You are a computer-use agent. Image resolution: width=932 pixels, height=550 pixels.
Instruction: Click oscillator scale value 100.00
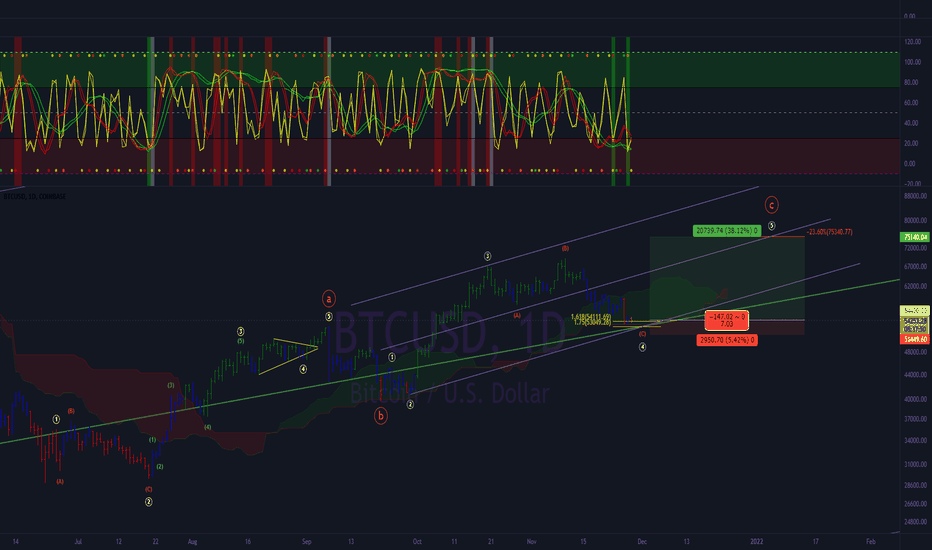912,62
